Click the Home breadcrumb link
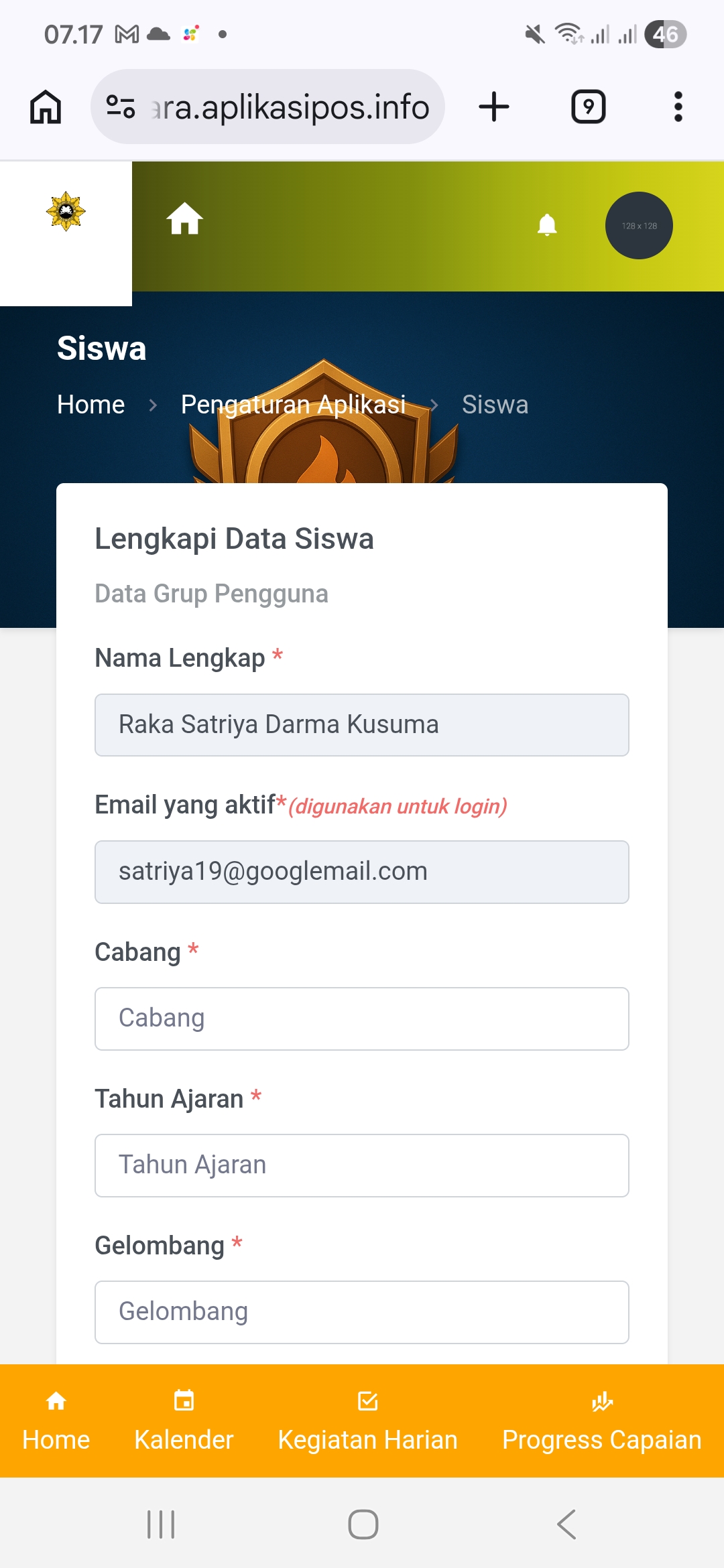The height and width of the screenshot is (1568, 724). (91, 405)
